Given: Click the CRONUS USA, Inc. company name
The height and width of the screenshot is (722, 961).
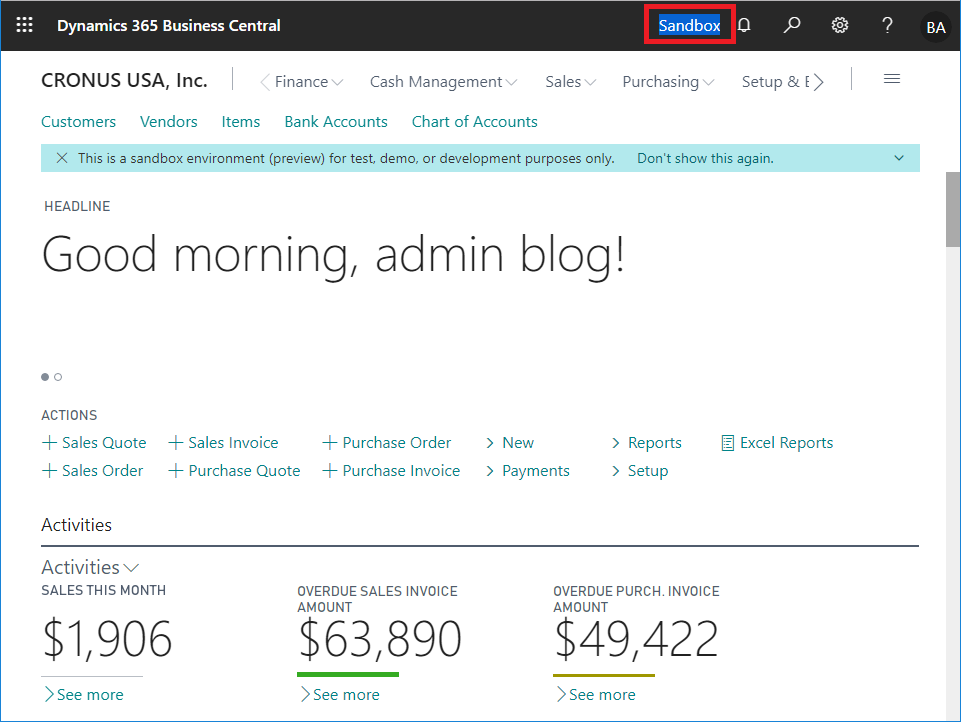Looking at the screenshot, I should click(124, 80).
